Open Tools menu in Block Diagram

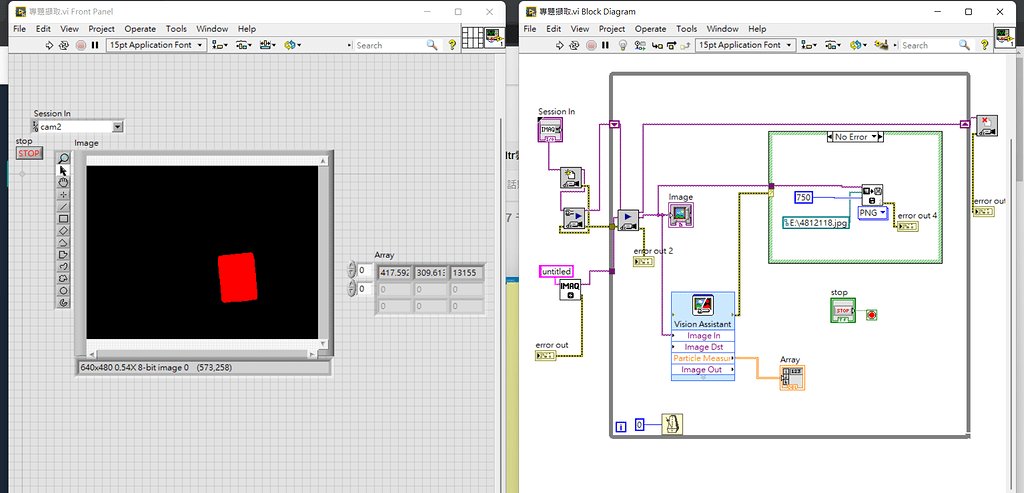click(x=686, y=29)
